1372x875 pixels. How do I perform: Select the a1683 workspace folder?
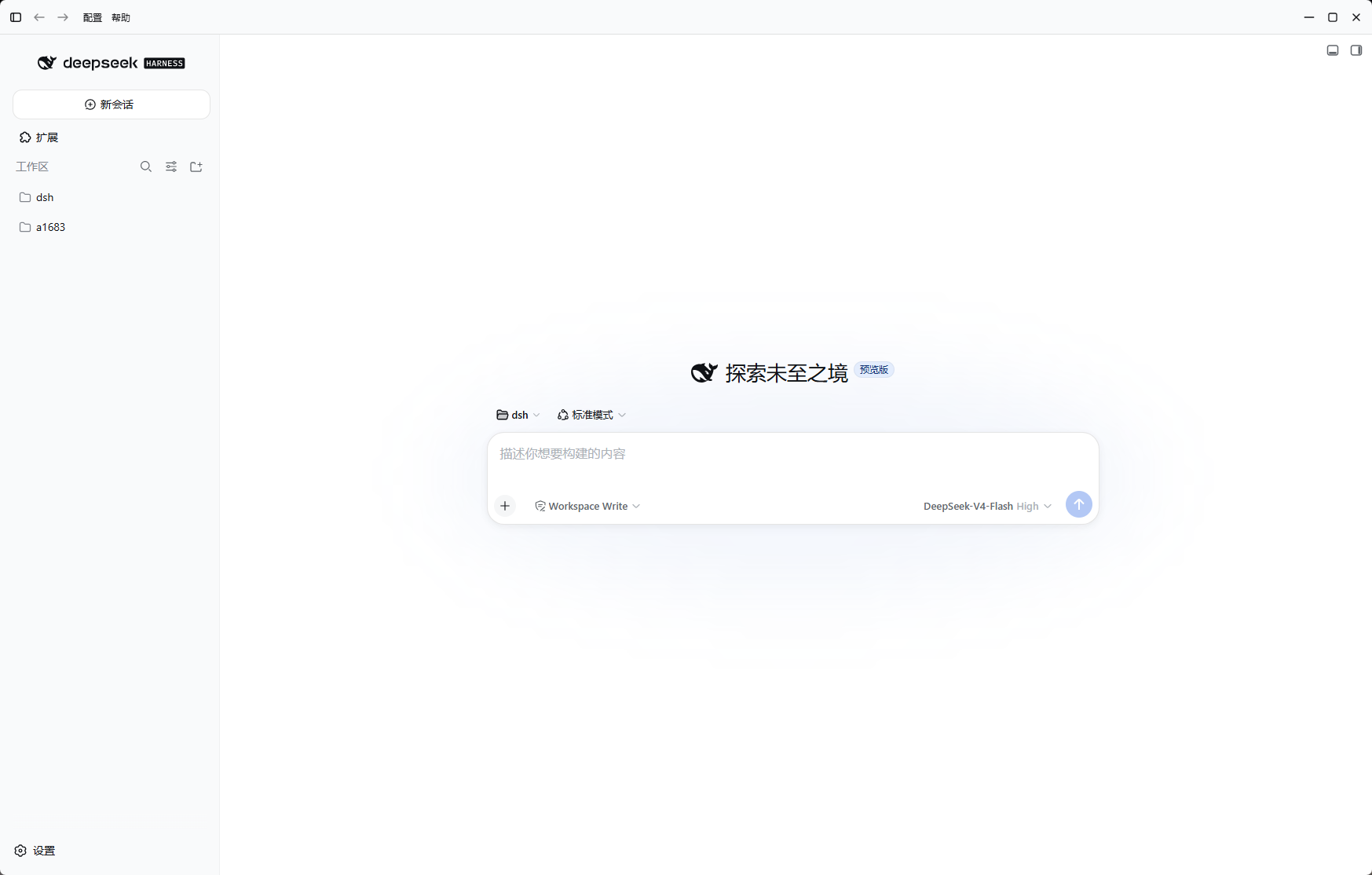tap(112, 227)
